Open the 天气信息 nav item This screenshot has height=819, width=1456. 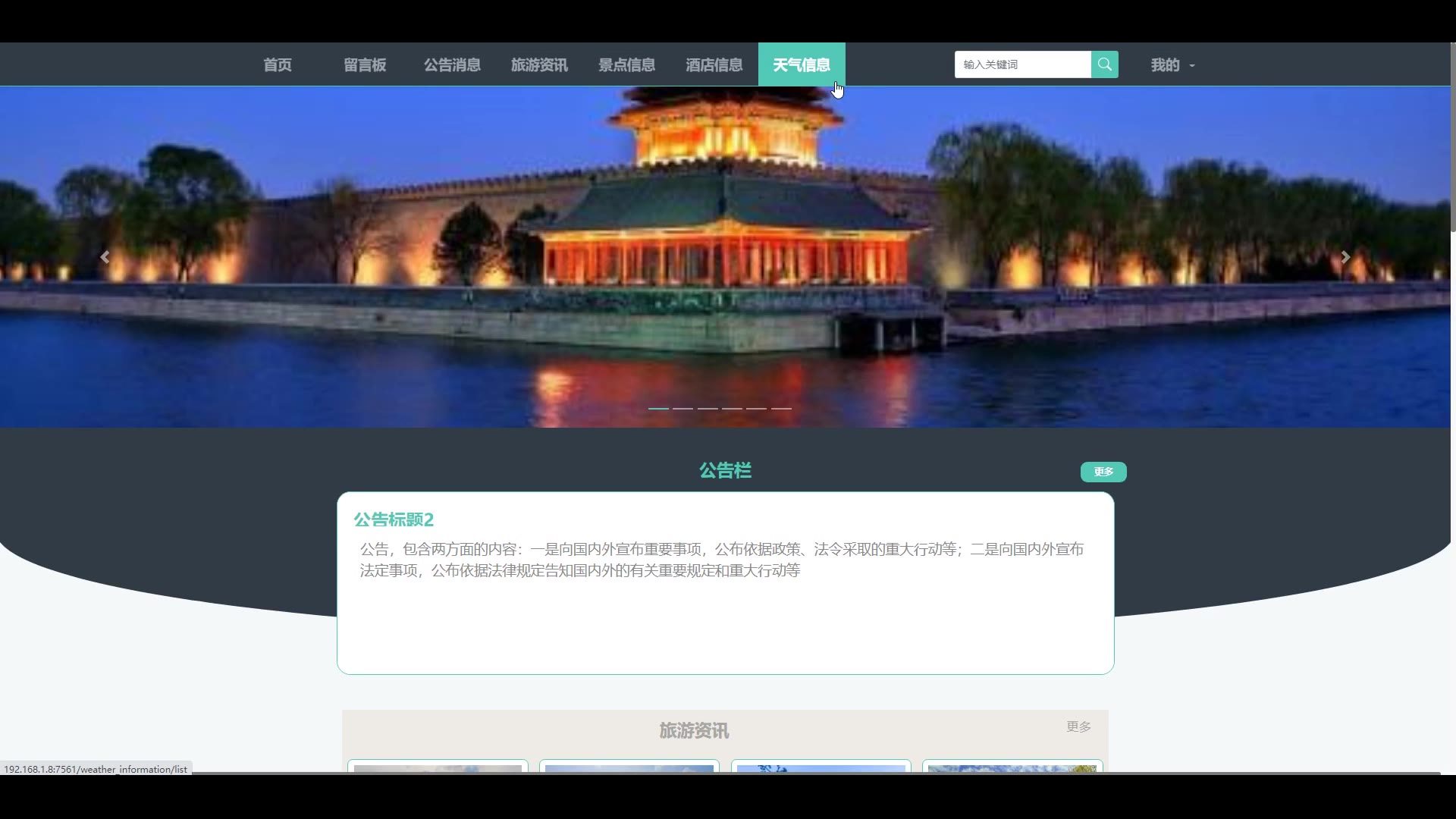pyautogui.click(x=802, y=64)
